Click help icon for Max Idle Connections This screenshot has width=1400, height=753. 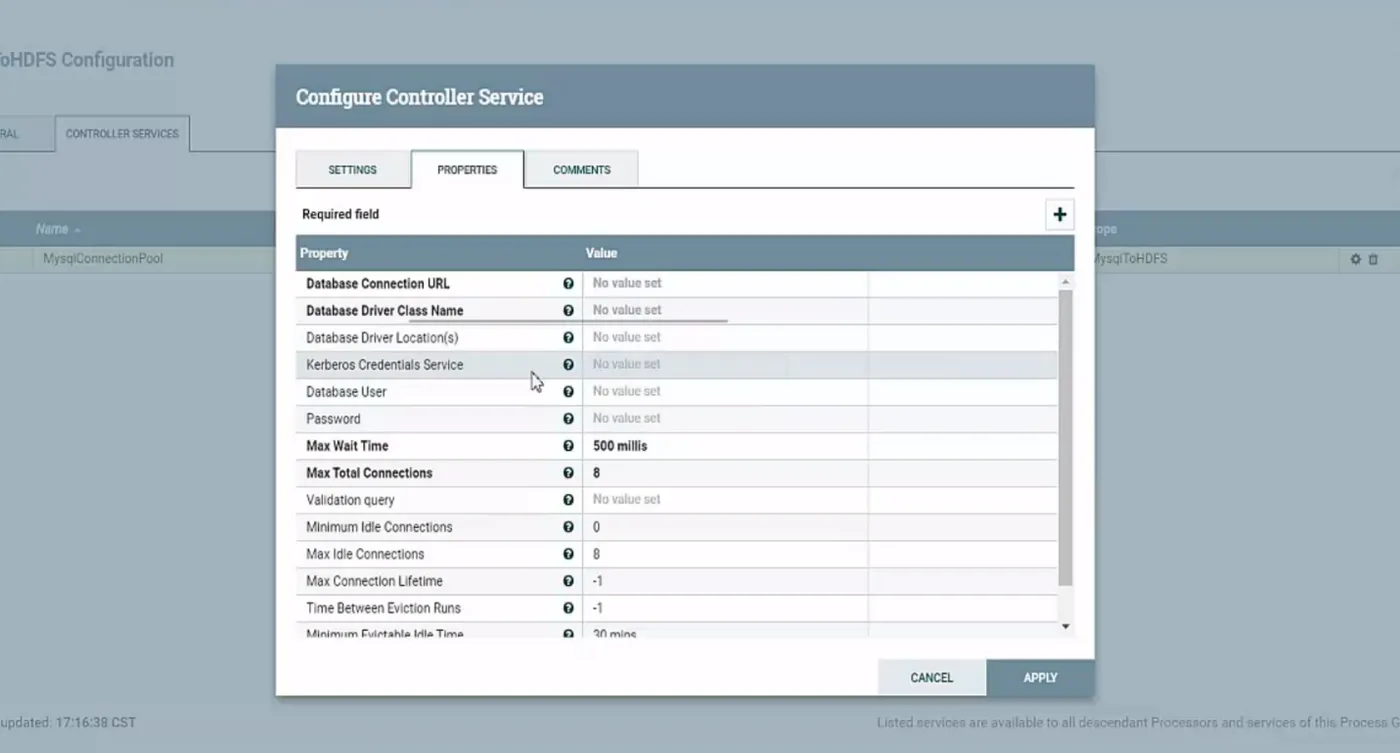pyautogui.click(x=568, y=554)
